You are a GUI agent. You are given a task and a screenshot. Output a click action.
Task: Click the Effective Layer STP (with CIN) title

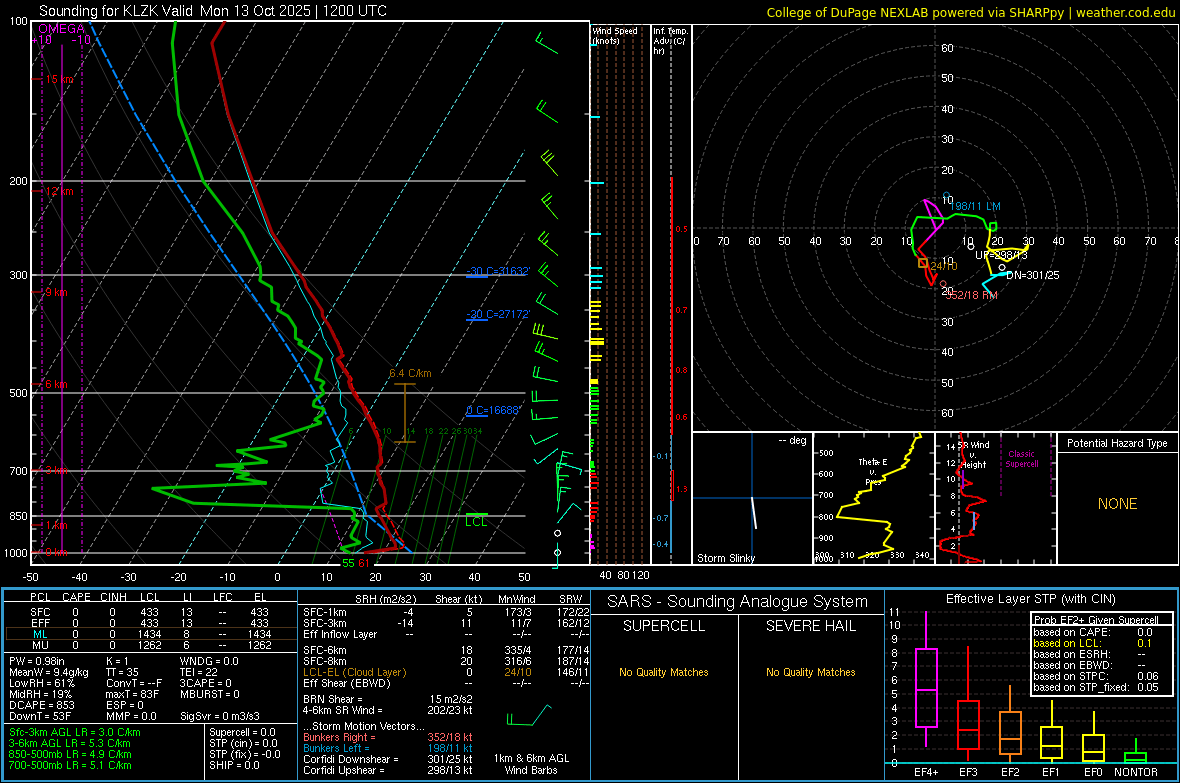tap(1030, 599)
